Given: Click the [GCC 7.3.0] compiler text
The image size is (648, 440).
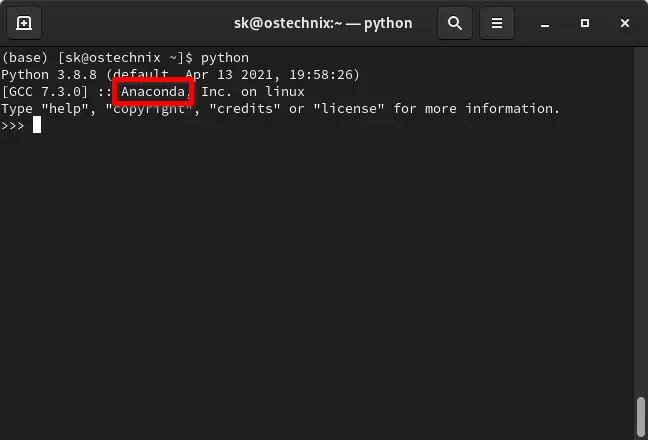Looking at the screenshot, I should tap(45, 91).
